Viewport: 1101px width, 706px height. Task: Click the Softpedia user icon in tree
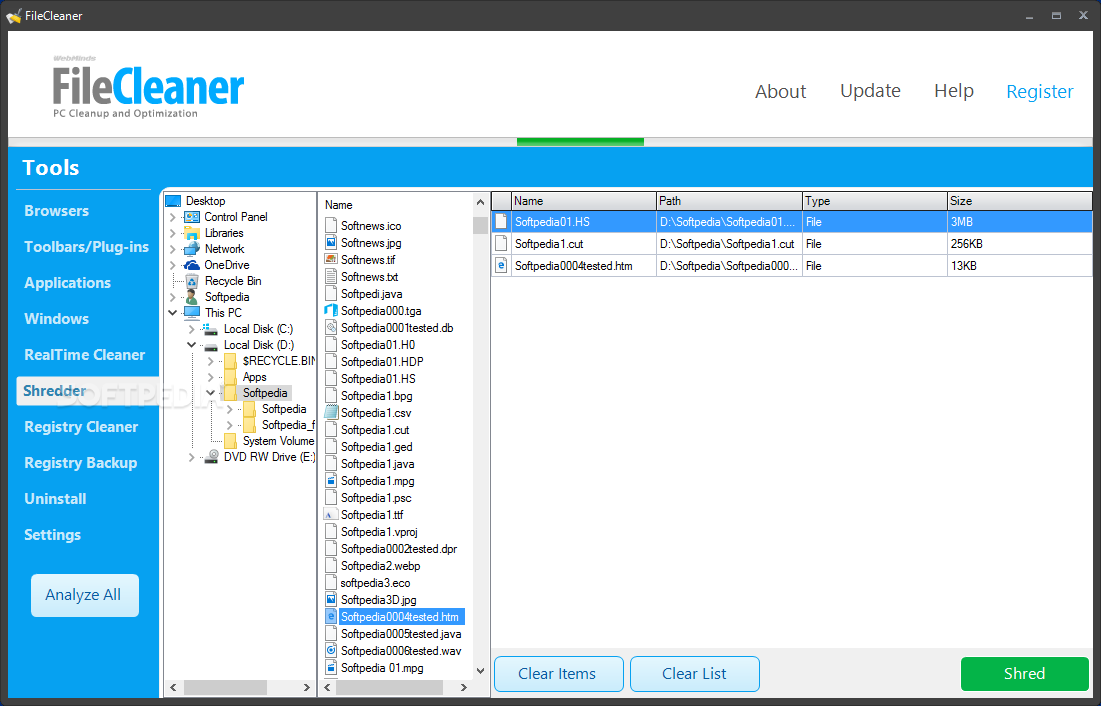coord(192,297)
